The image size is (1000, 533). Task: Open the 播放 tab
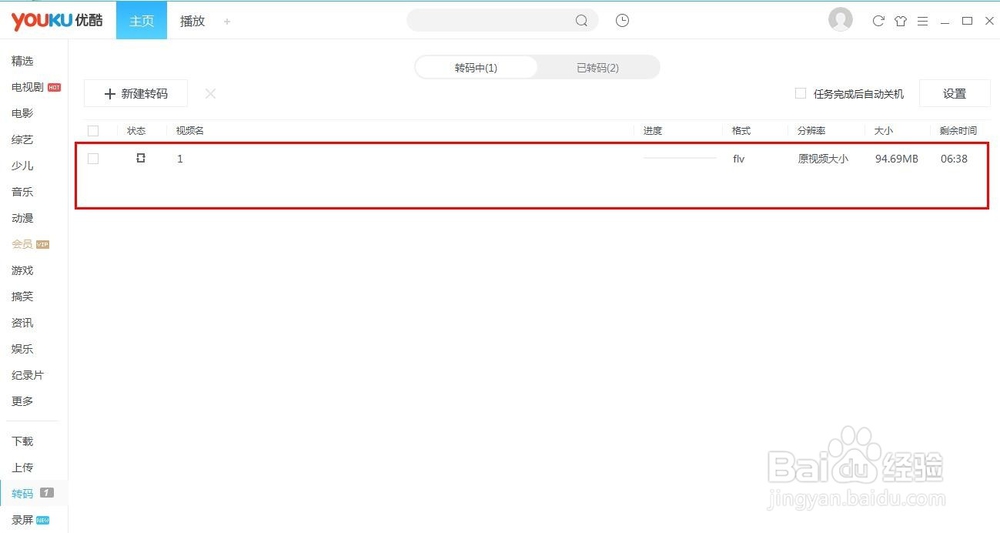tap(192, 21)
